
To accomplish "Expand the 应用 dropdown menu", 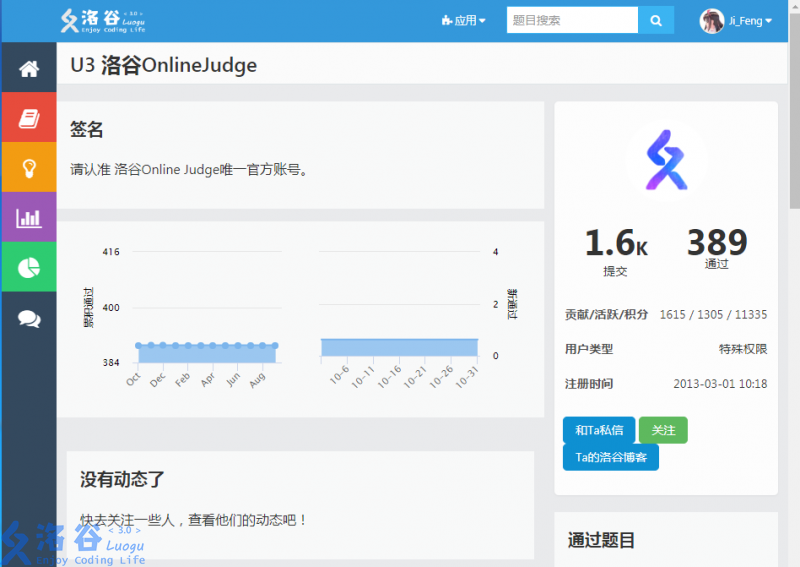I will (x=463, y=20).
